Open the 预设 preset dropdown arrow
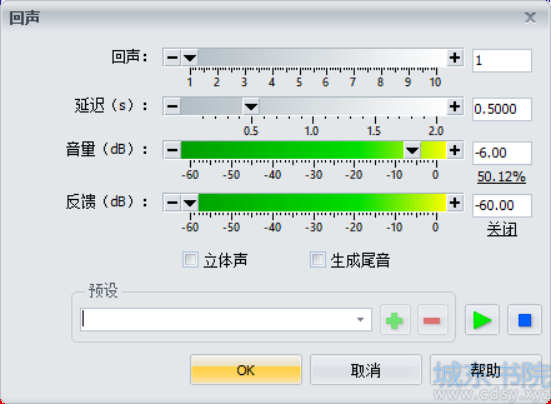Image resolution: width=551 pixels, height=404 pixels. [x=360, y=320]
